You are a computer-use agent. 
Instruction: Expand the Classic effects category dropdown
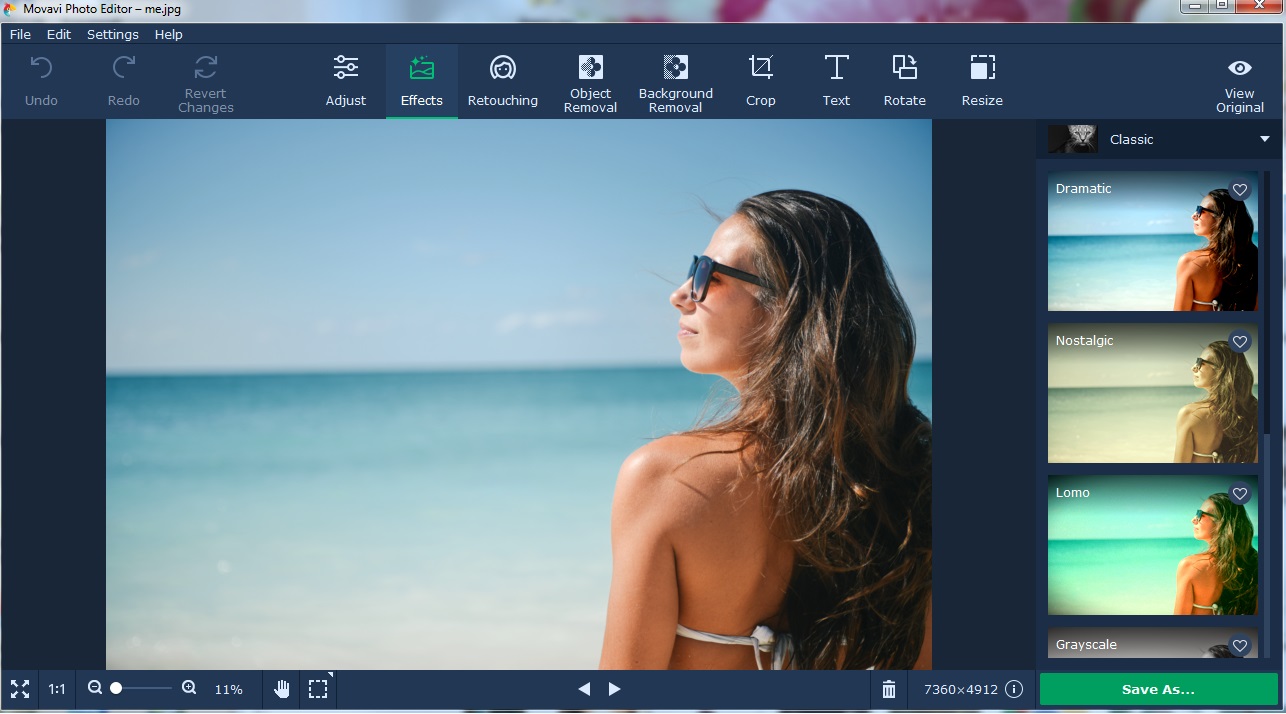[x=1264, y=139]
